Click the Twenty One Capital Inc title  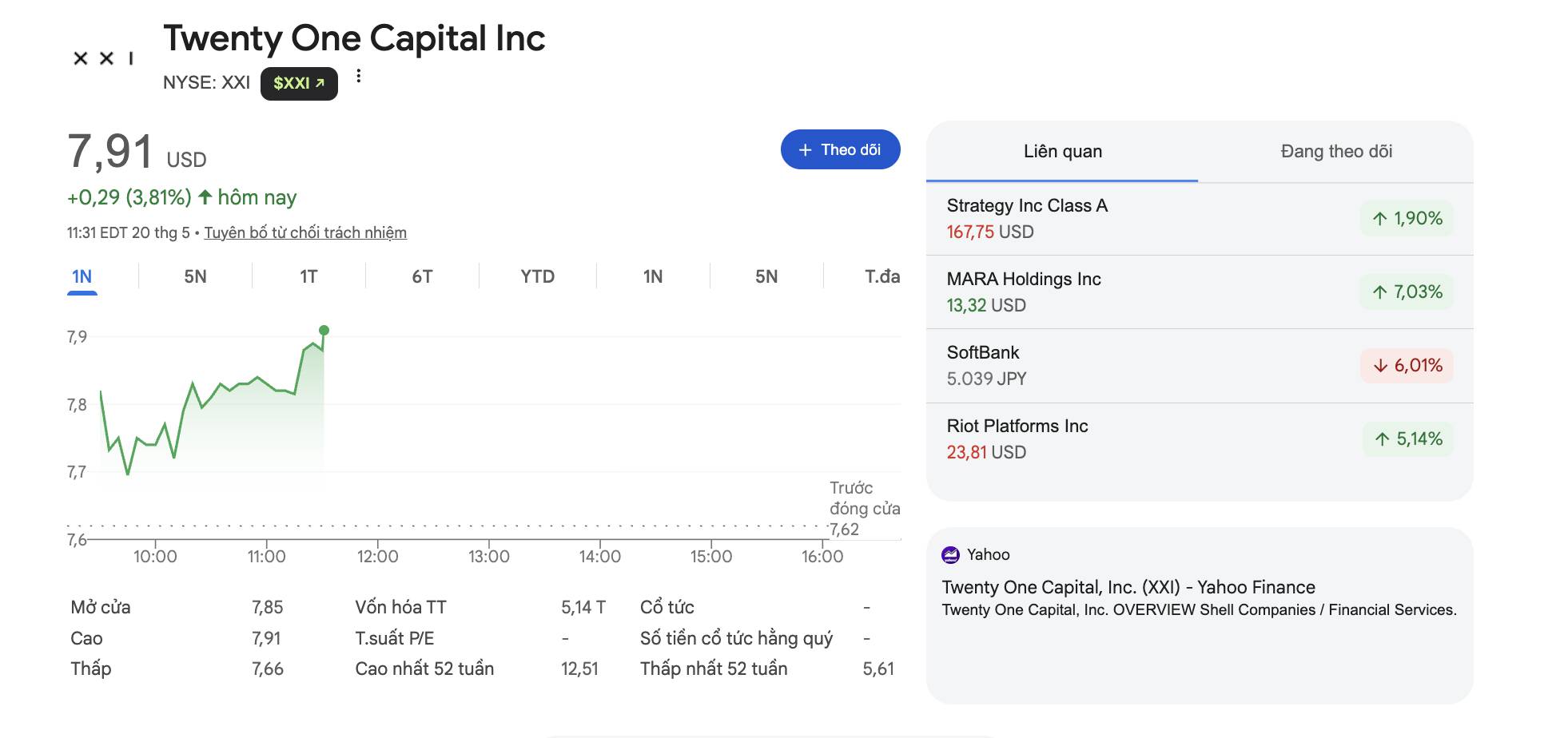pos(354,38)
